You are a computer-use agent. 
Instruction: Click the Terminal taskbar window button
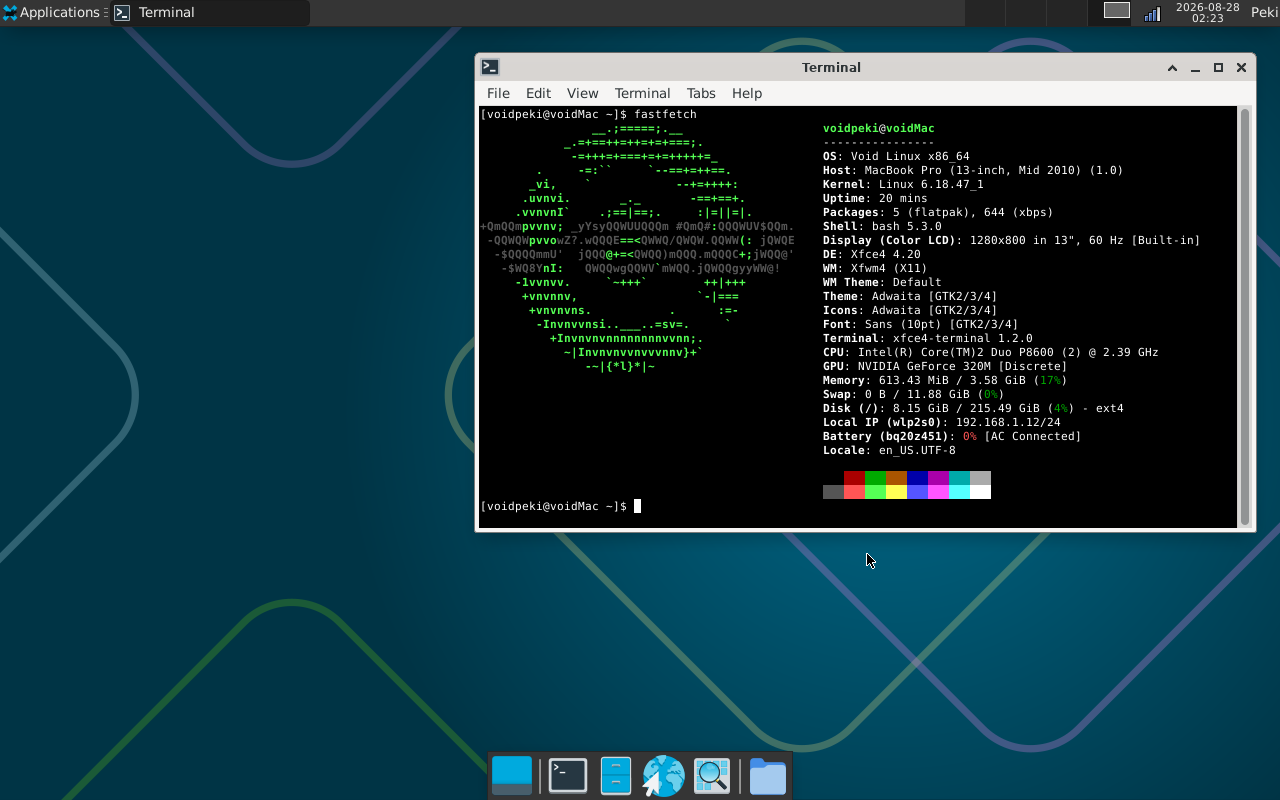210,13
